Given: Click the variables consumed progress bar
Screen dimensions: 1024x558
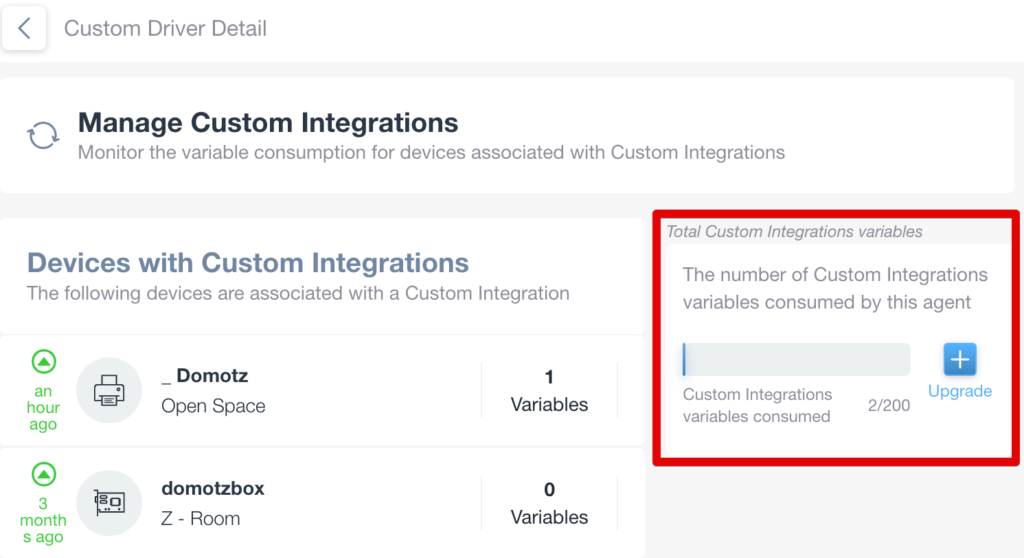Looking at the screenshot, I should pos(796,359).
